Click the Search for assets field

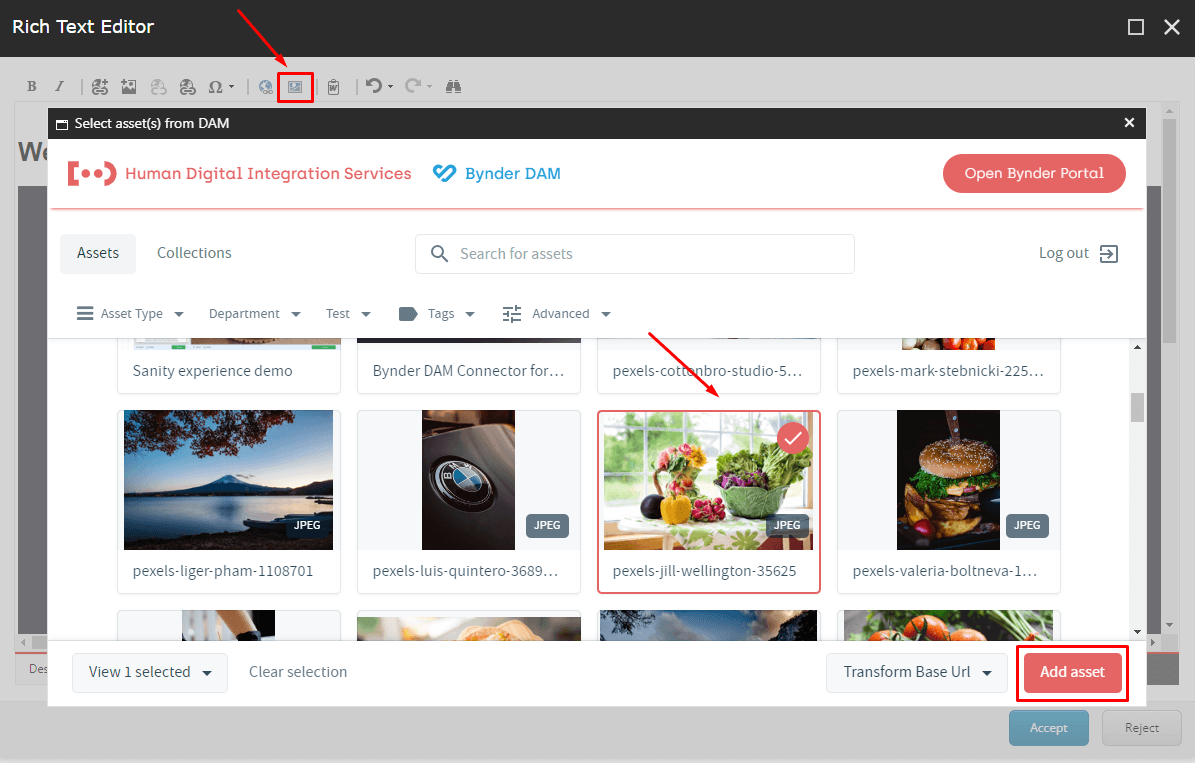click(650, 254)
